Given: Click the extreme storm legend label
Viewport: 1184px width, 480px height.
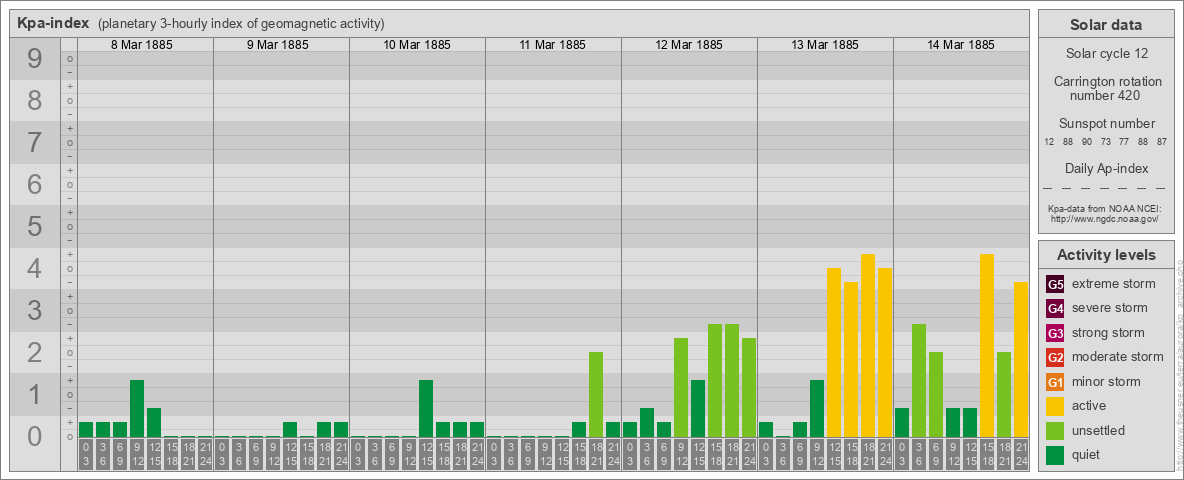Looking at the screenshot, I should (x=1114, y=284).
